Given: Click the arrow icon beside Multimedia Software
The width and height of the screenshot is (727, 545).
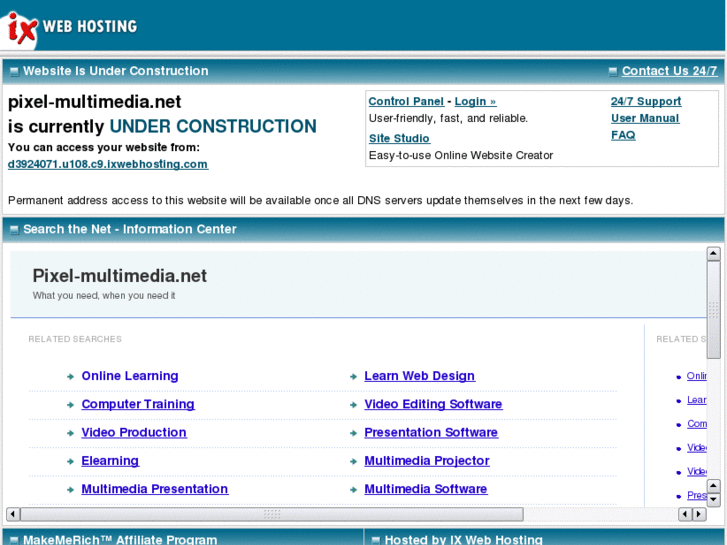Looking at the screenshot, I should tap(353, 490).
